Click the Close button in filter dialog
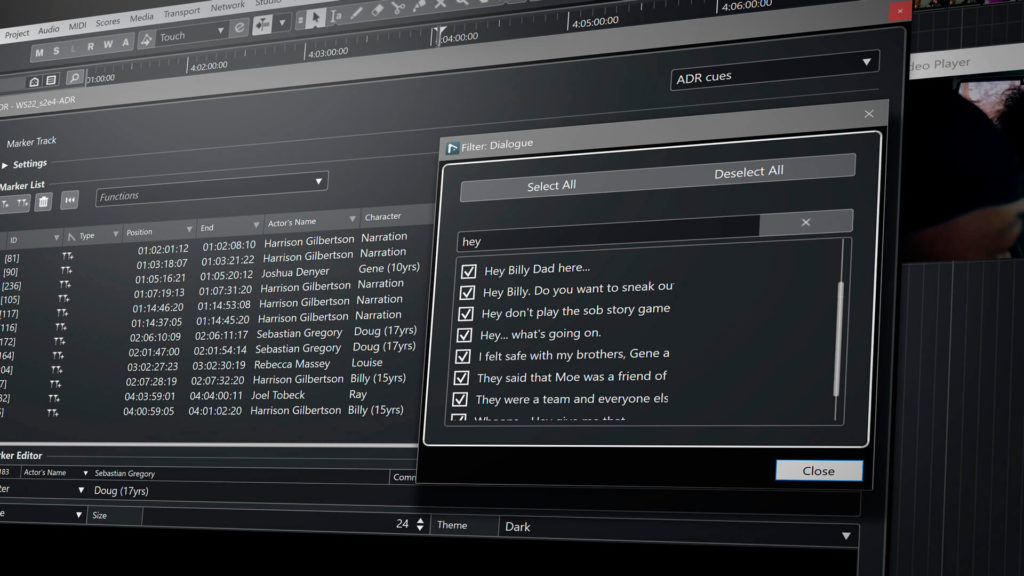This screenshot has width=1024, height=576. [x=818, y=471]
